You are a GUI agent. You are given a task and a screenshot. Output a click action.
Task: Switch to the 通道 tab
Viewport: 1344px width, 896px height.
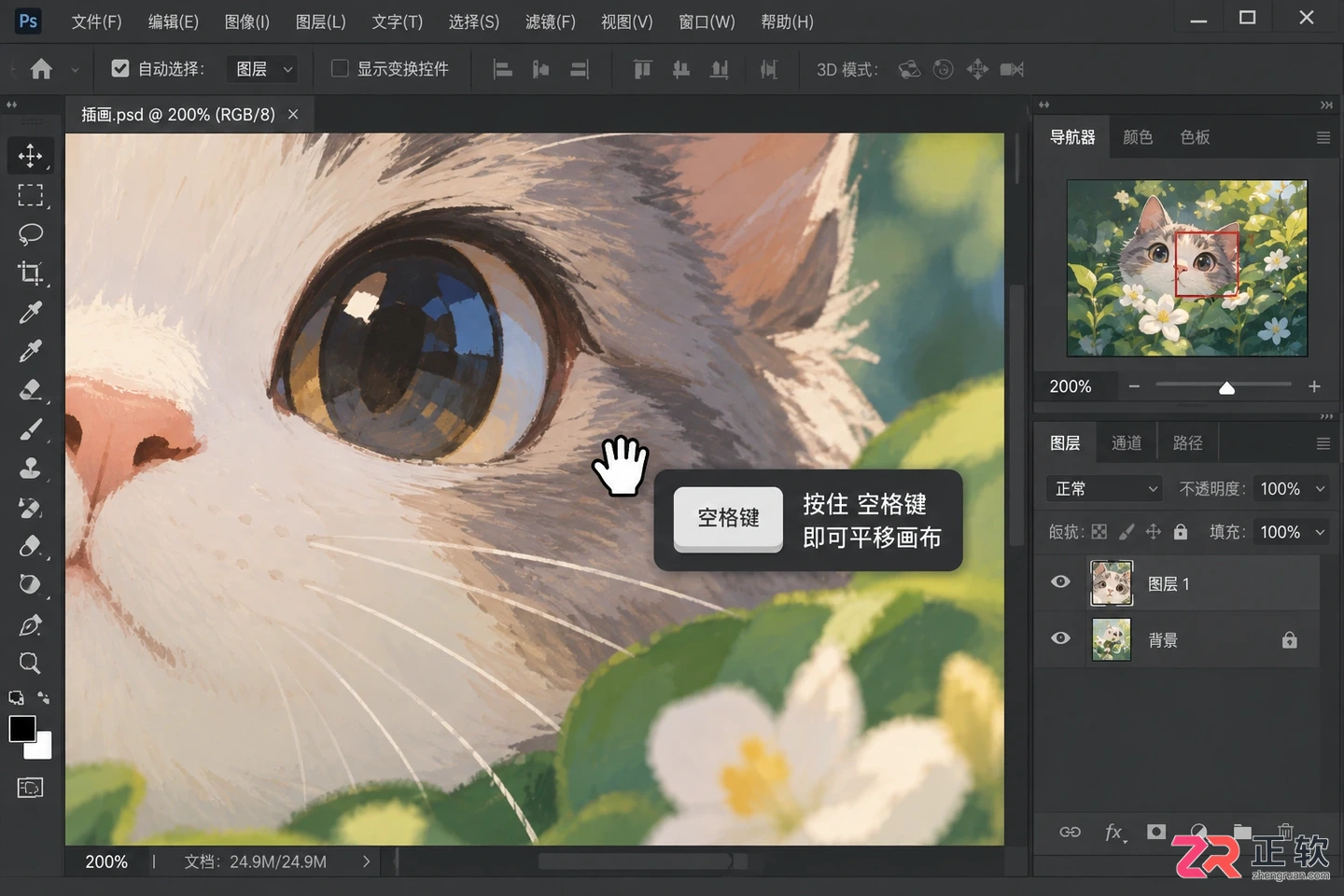[1127, 443]
